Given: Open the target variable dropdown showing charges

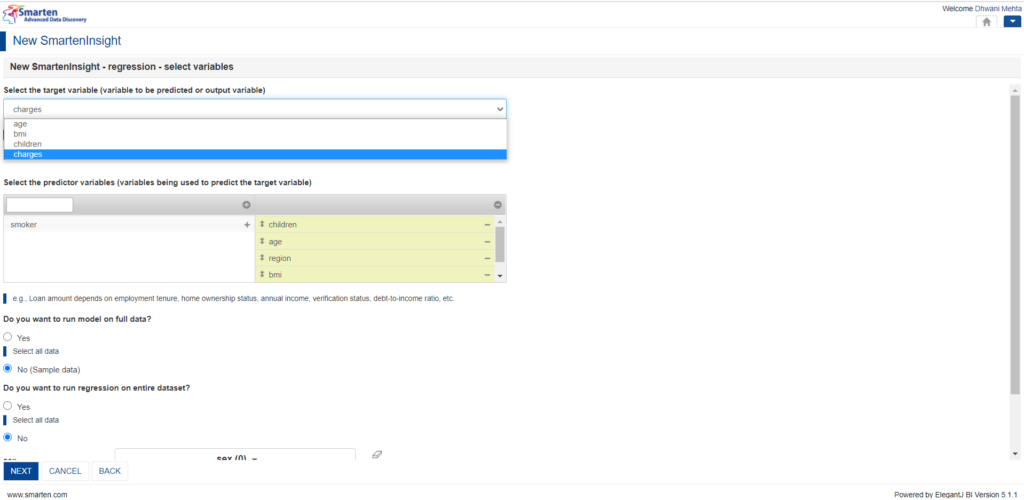Looking at the screenshot, I should coord(255,109).
